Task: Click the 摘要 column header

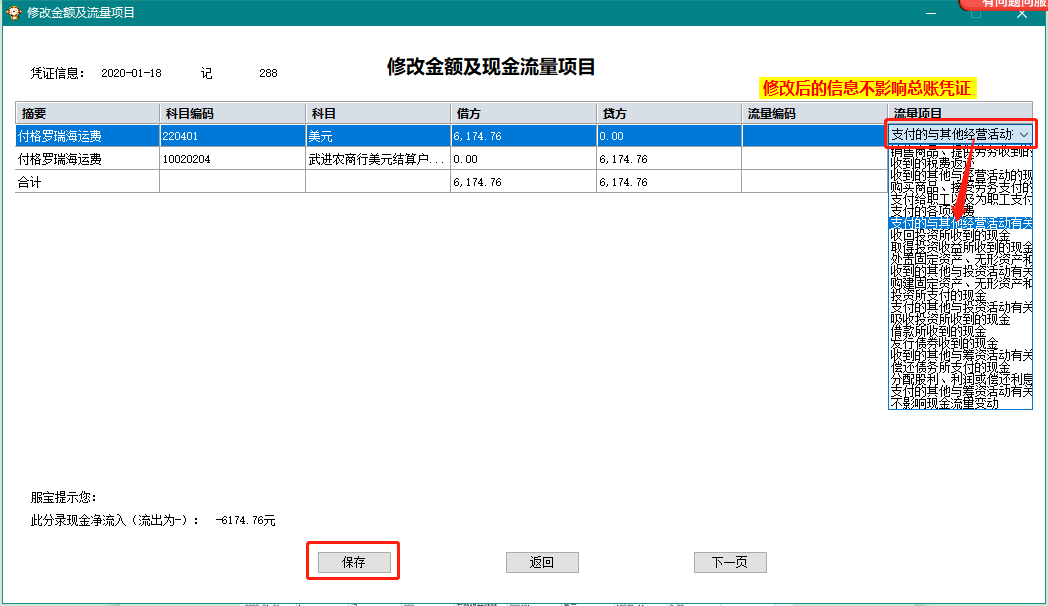Action: point(86,114)
